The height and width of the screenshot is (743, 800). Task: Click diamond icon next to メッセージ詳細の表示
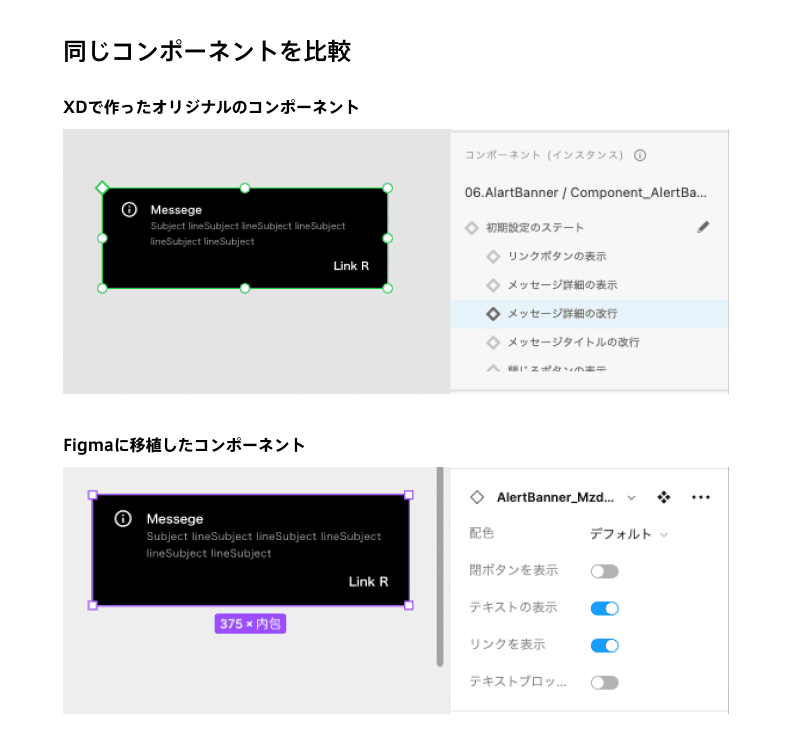pos(493,285)
